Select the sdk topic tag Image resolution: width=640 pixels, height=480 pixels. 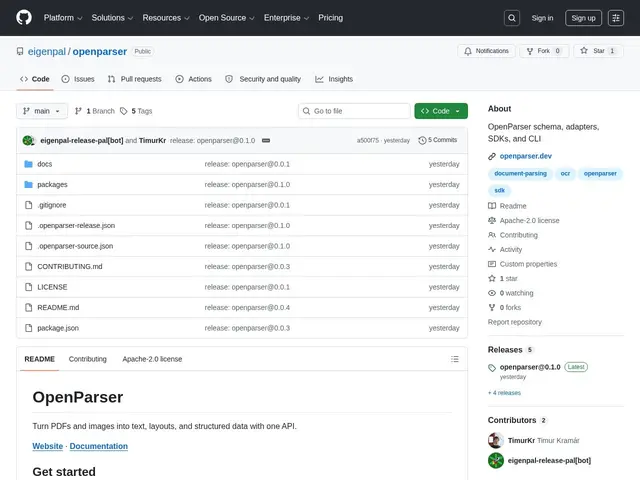point(499,191)
